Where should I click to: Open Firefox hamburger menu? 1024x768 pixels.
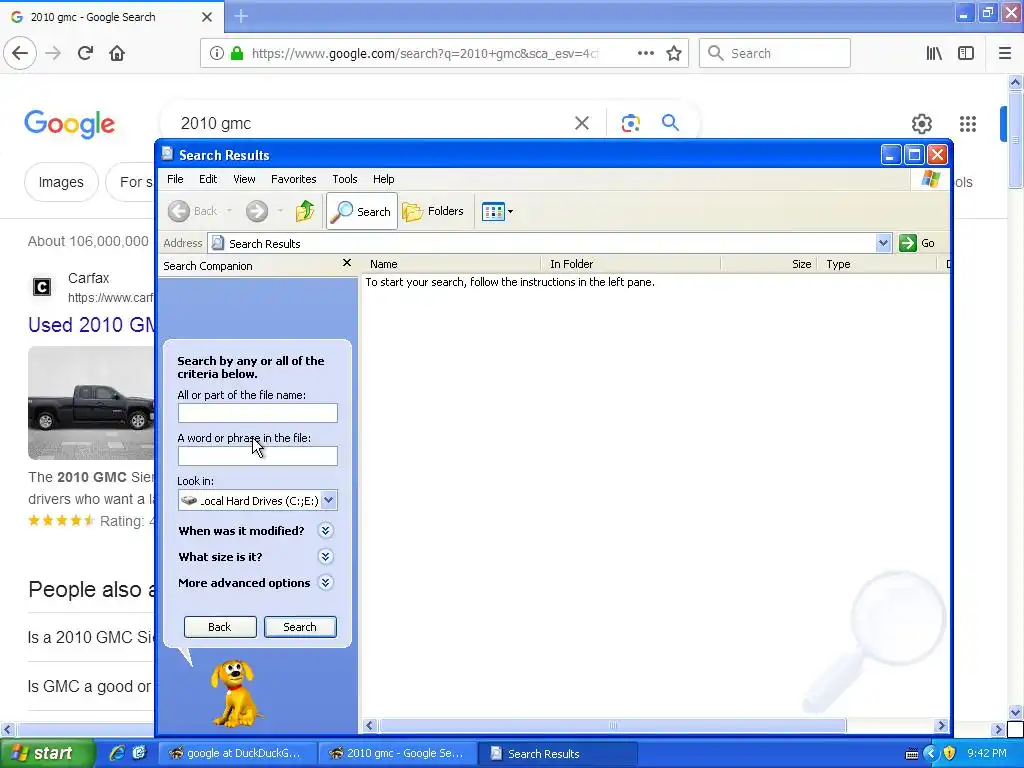[x=1005, y=53]
